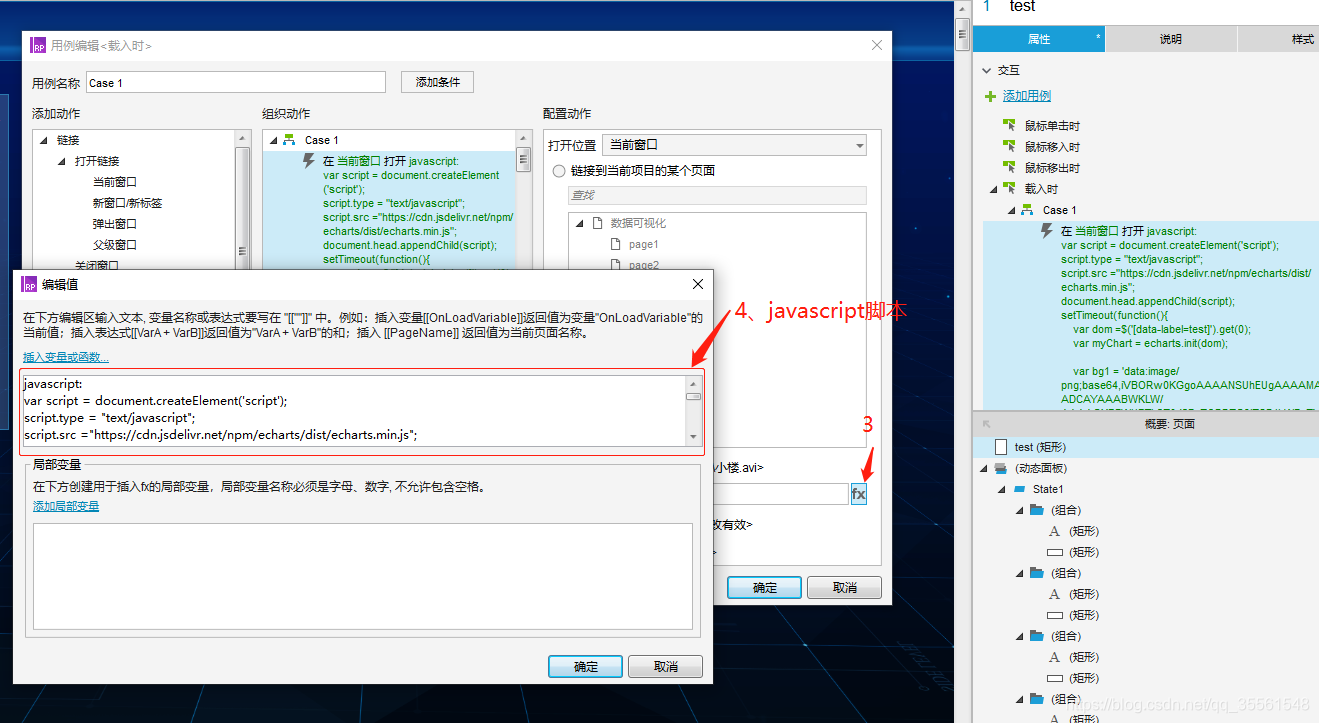Click the Case 1 icon in 组织动作 tree

pos(290,140)
